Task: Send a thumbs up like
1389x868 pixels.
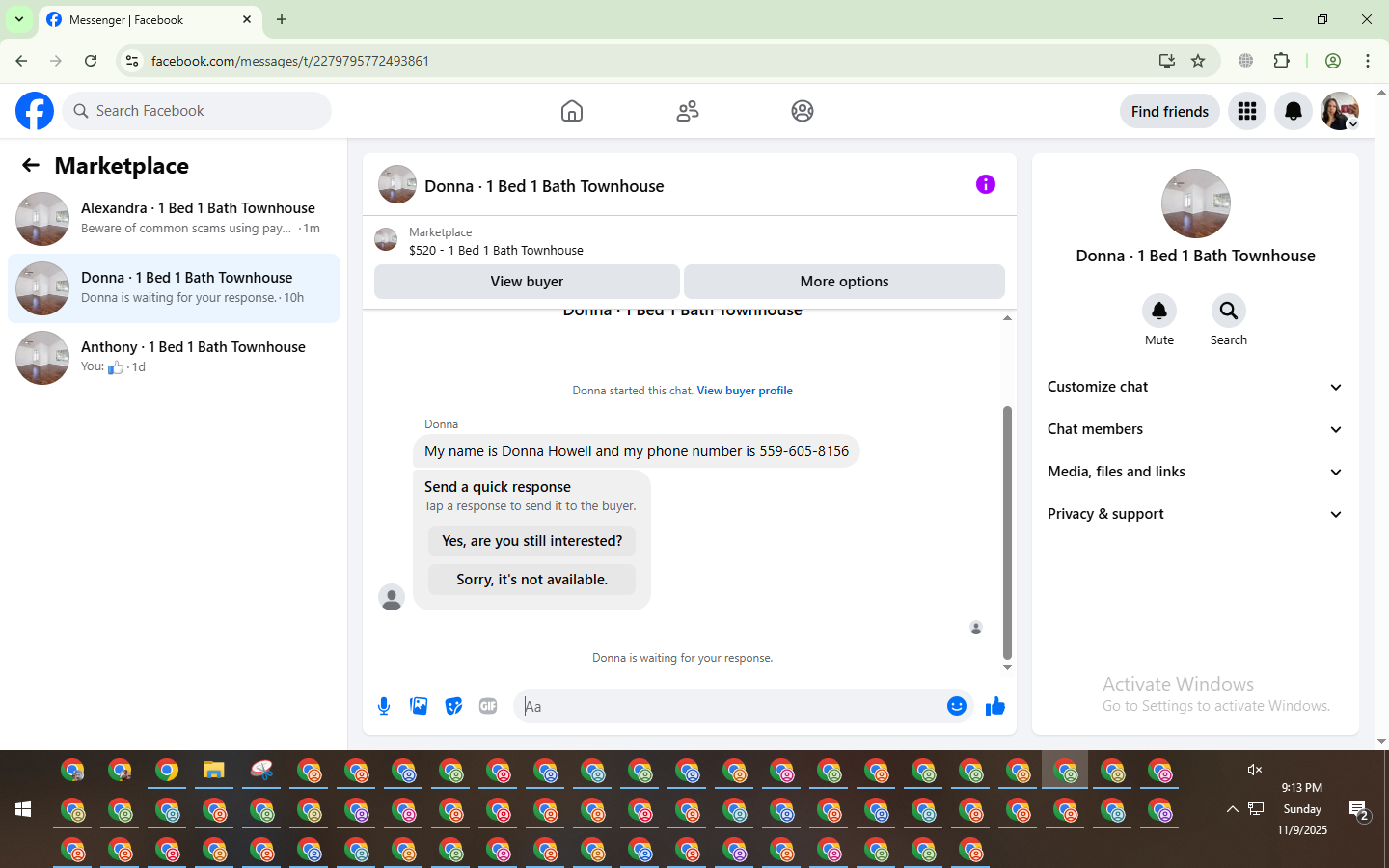Action: (995, 706)
